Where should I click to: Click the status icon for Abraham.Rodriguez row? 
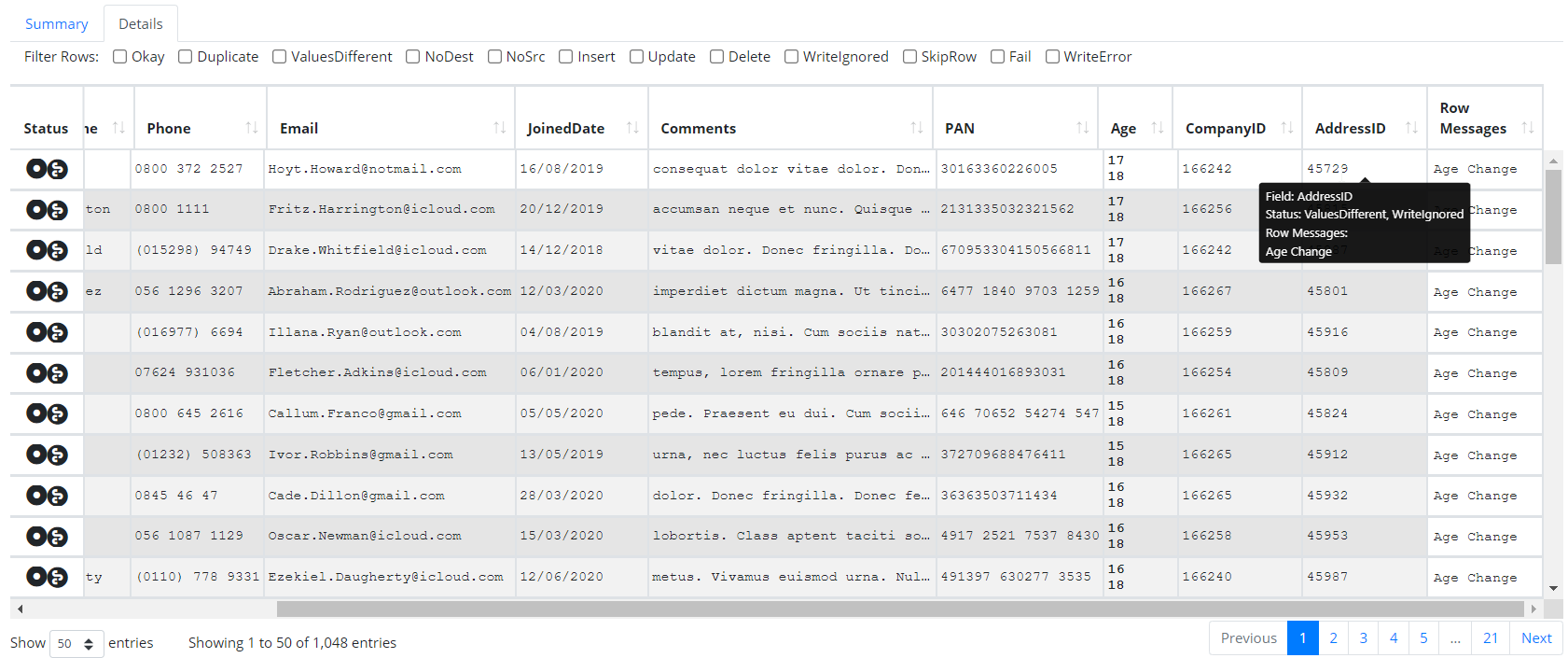pos(47,291)
